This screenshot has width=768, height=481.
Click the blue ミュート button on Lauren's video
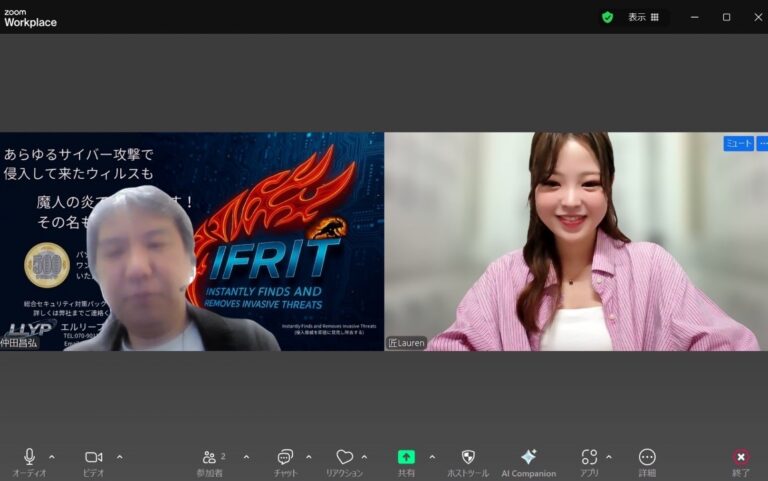[739, 144]
